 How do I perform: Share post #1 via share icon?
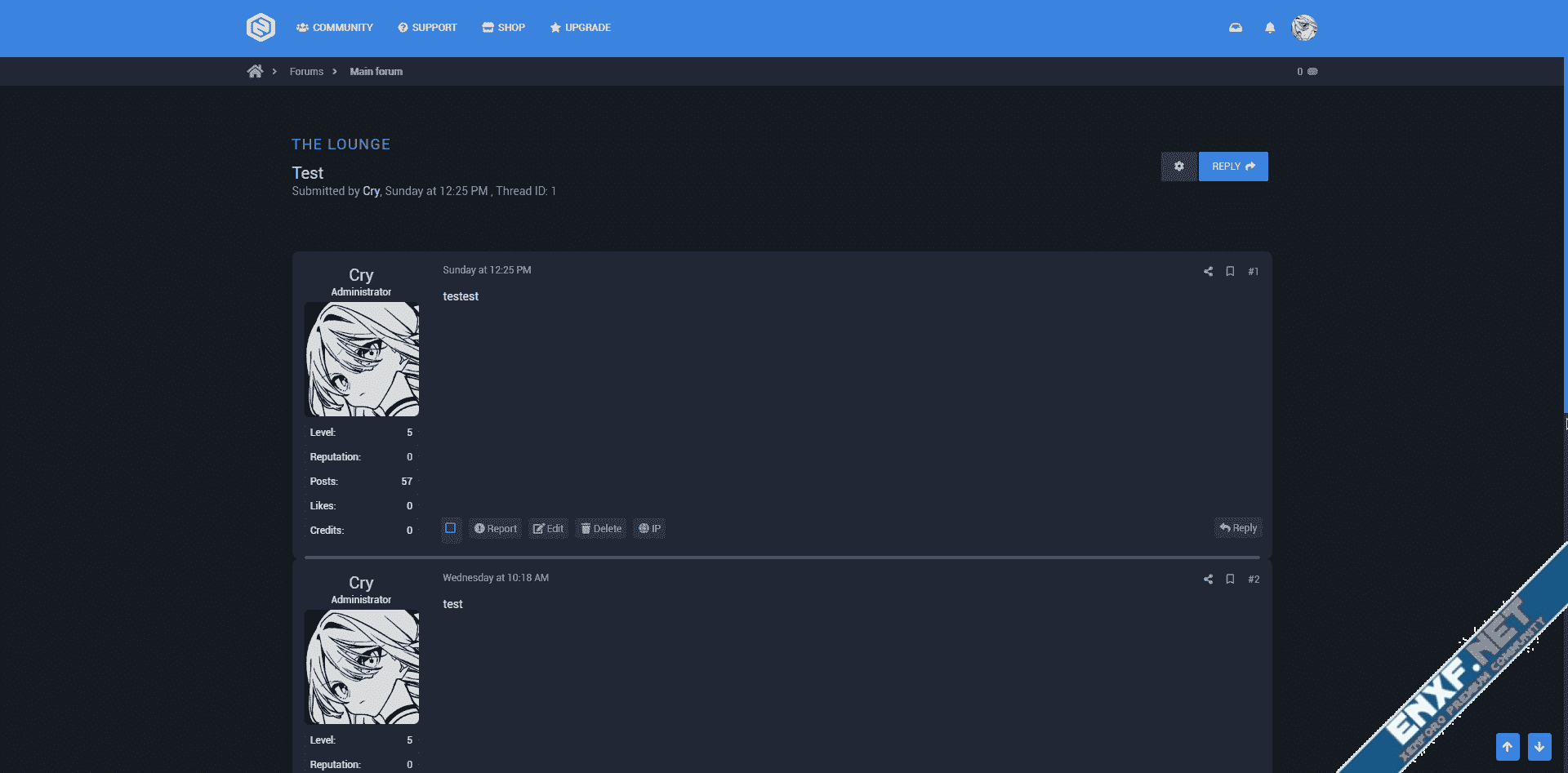(1208, 272)
